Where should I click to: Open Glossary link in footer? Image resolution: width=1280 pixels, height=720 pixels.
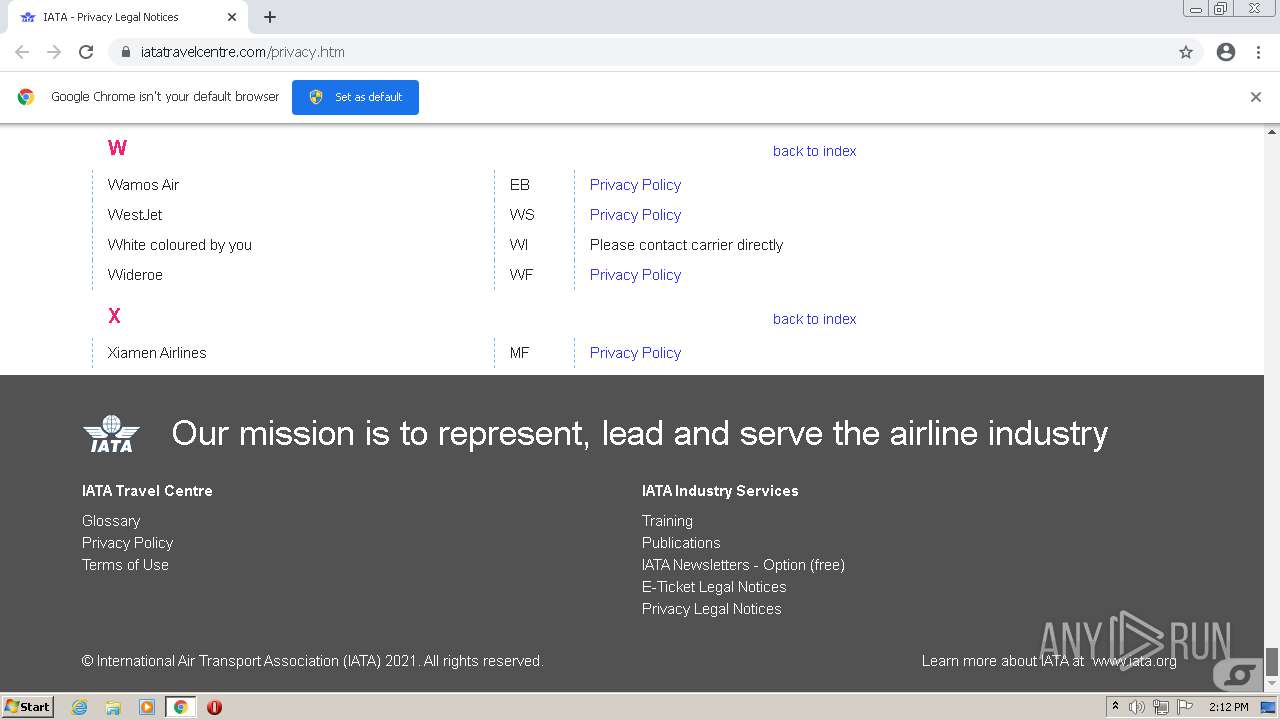point(111,521)
